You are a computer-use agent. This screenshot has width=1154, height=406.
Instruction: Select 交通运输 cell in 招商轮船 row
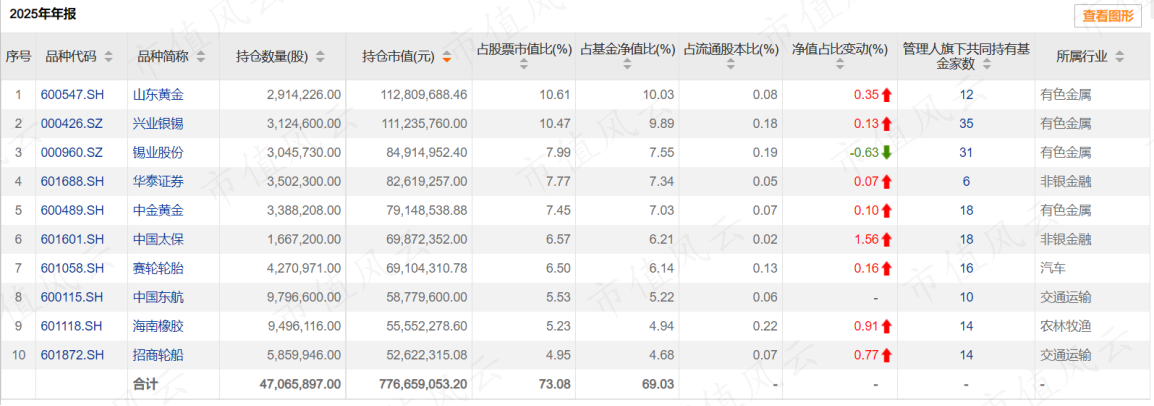click(x=1066, y=355)
